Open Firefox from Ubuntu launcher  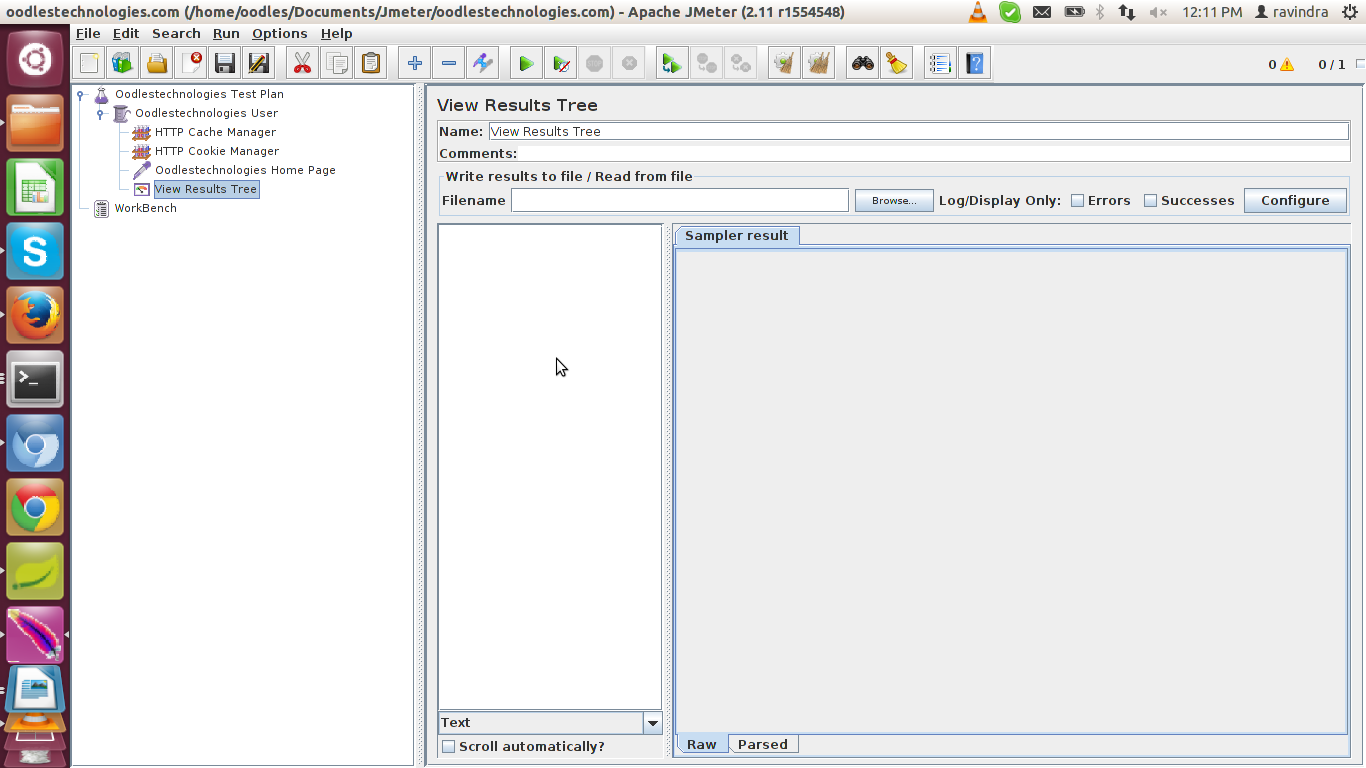point(35,316)
